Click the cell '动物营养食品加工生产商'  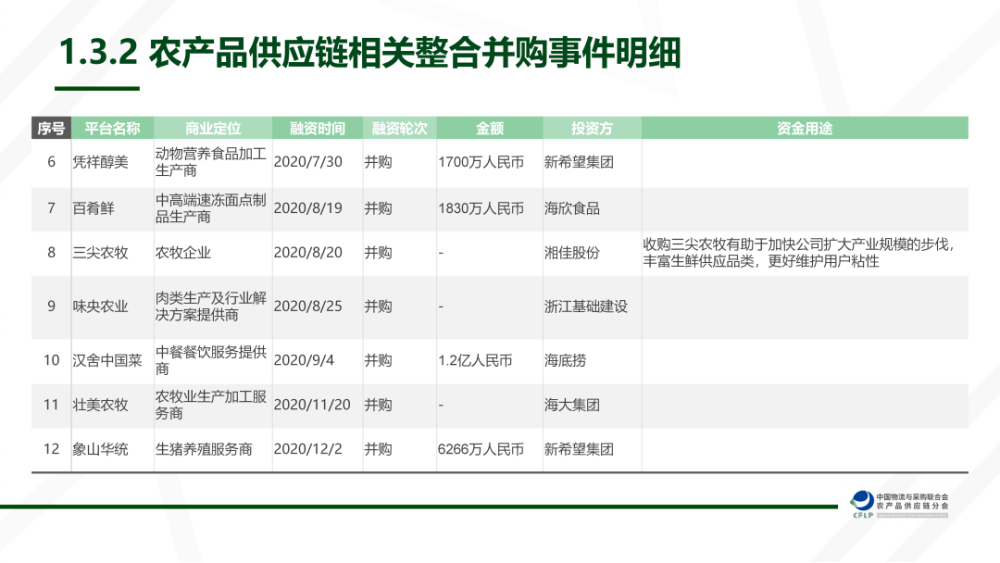(x=211, y=162)
